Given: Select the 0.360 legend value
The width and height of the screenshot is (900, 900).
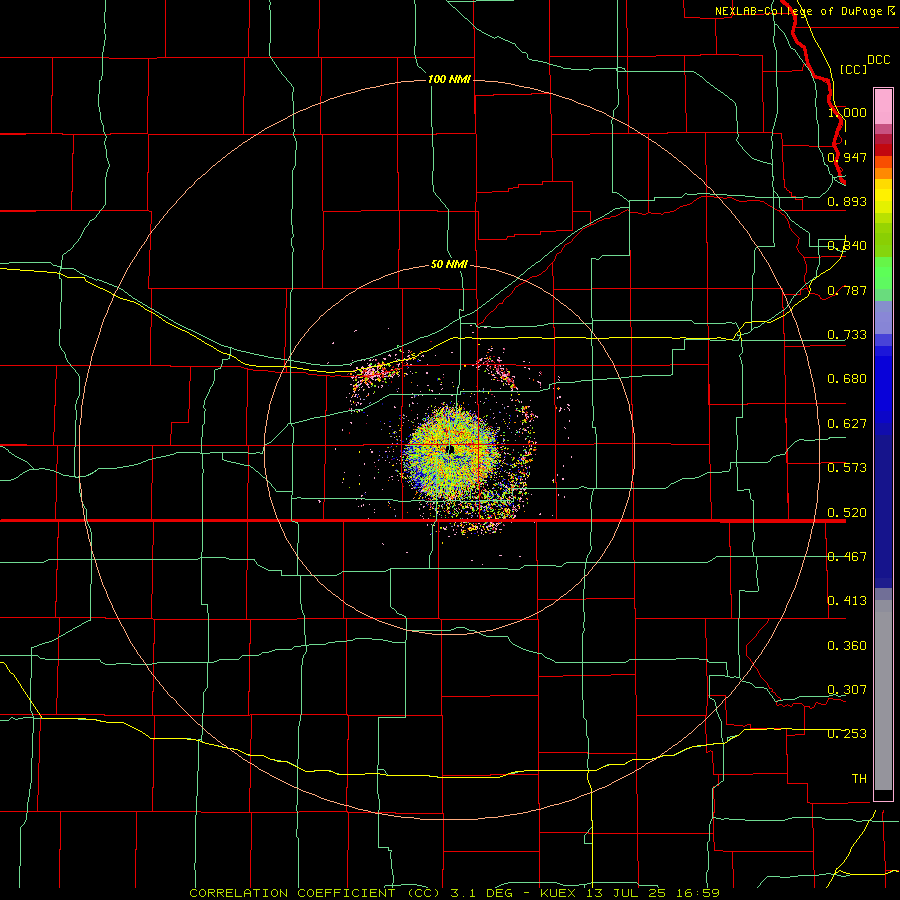Looking at the screenshot, I should (847, 646).
